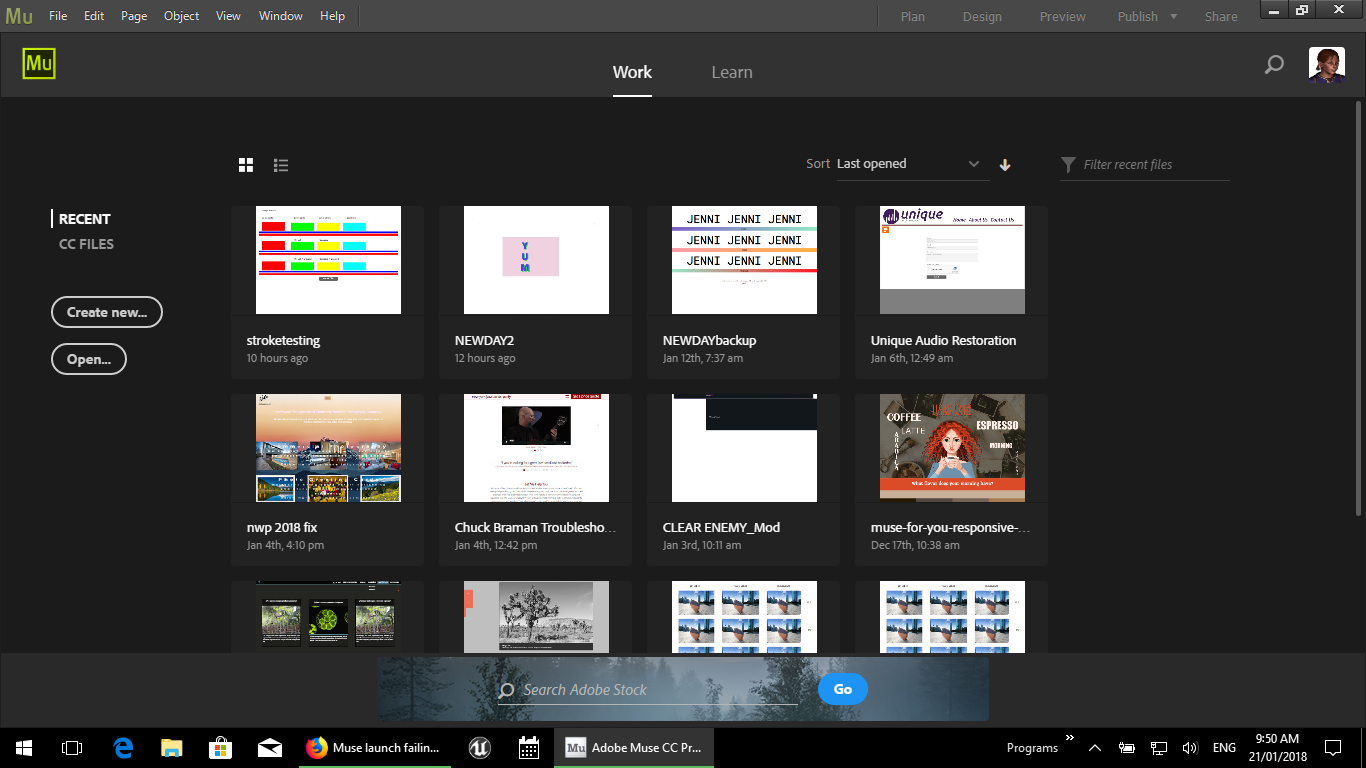
Task: Toggle sort direction arrow
Action: [1005, 165]
